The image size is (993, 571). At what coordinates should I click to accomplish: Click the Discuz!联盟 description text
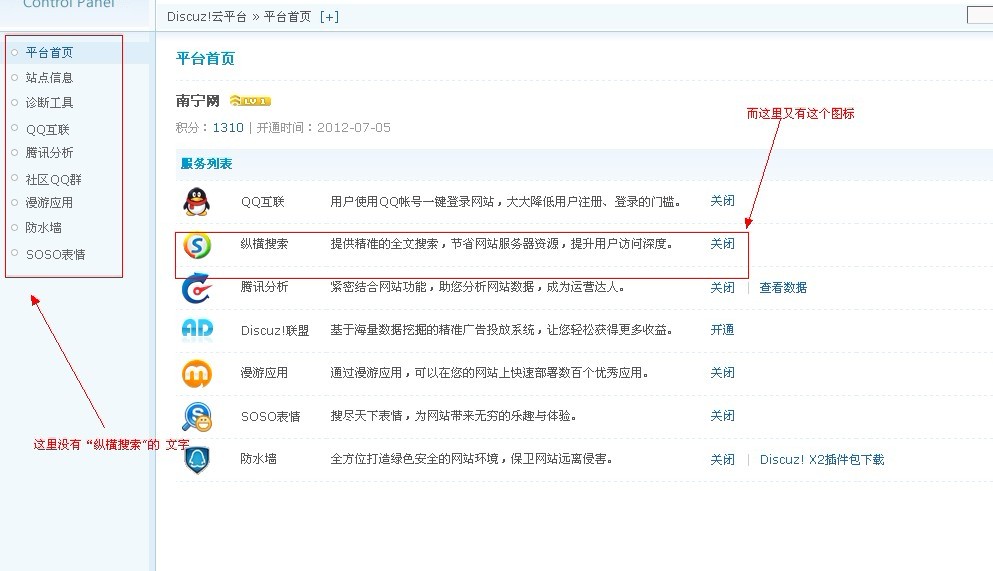tap(502, 330)
